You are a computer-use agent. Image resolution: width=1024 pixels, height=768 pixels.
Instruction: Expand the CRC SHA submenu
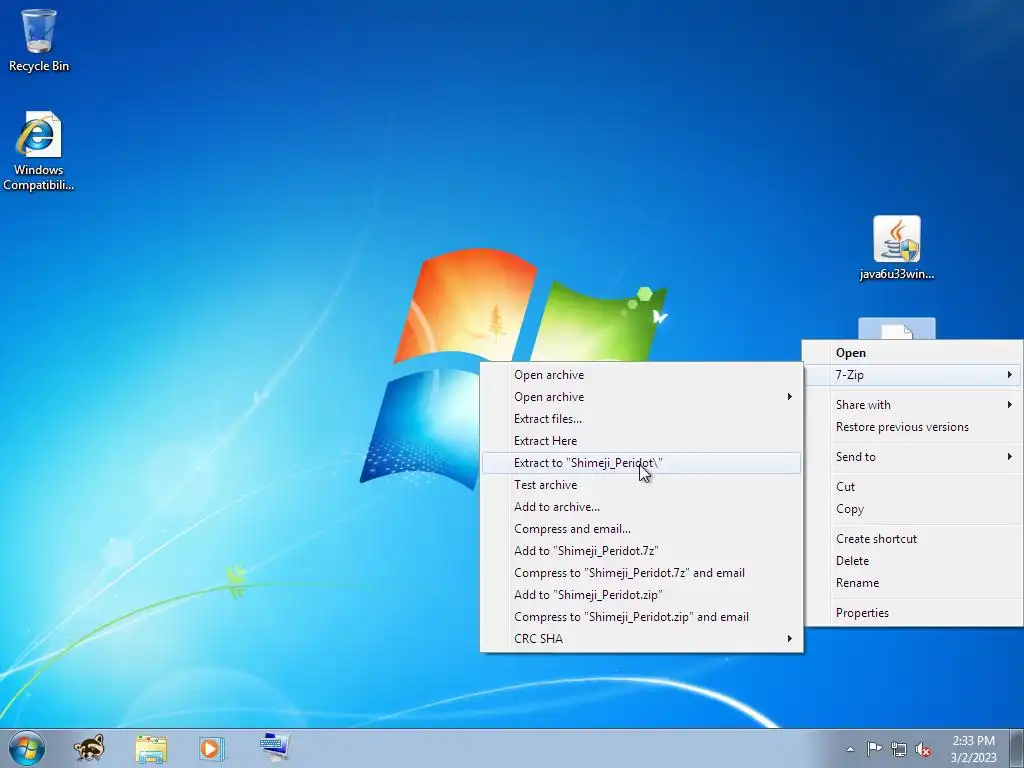641,639
